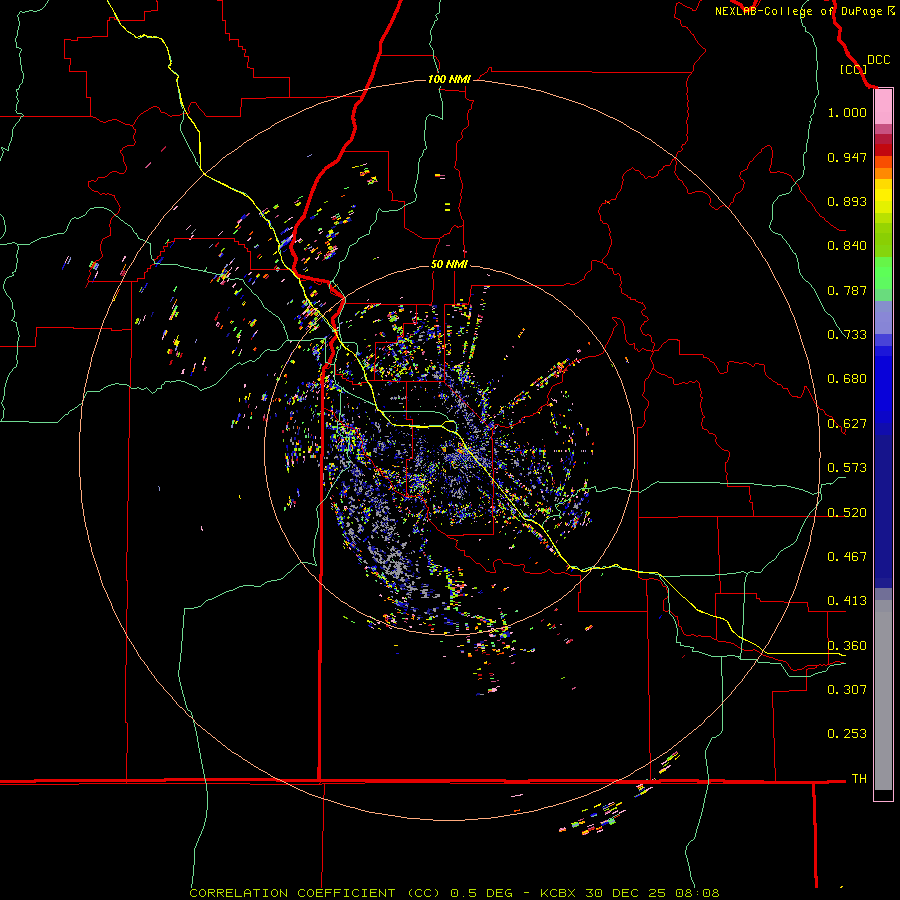Click the pink color bar segment at 1.000
This screenshot has width=900, height=900.
point(883,107)
